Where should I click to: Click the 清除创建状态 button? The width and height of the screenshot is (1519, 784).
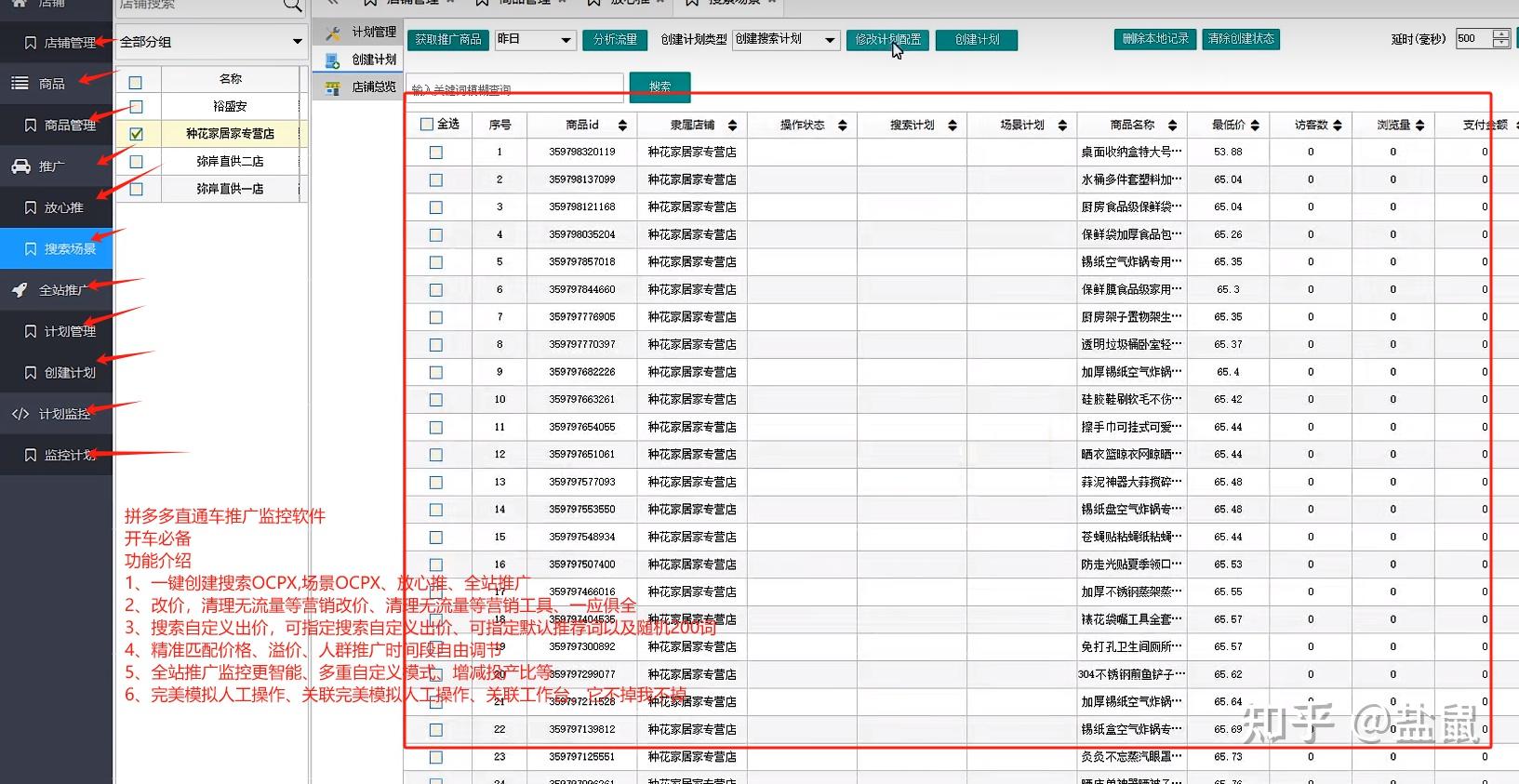coord(1241,39)
